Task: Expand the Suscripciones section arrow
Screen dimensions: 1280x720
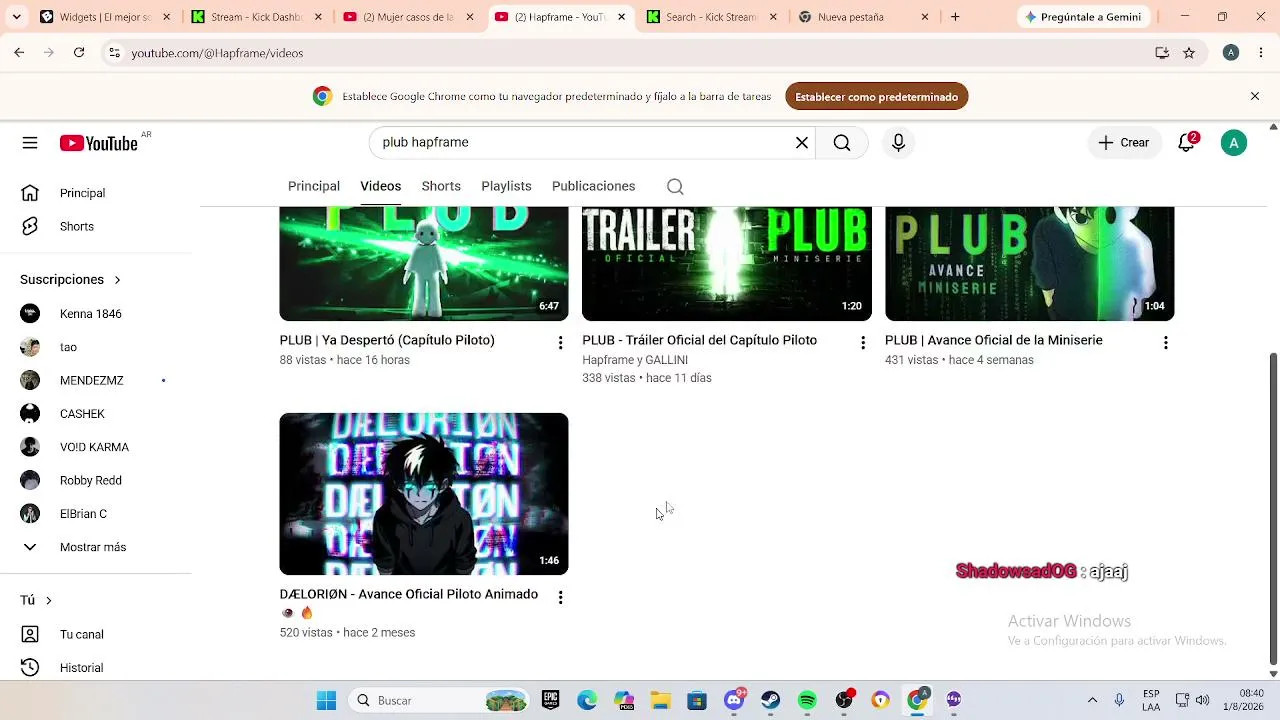Action: (117, 280)
